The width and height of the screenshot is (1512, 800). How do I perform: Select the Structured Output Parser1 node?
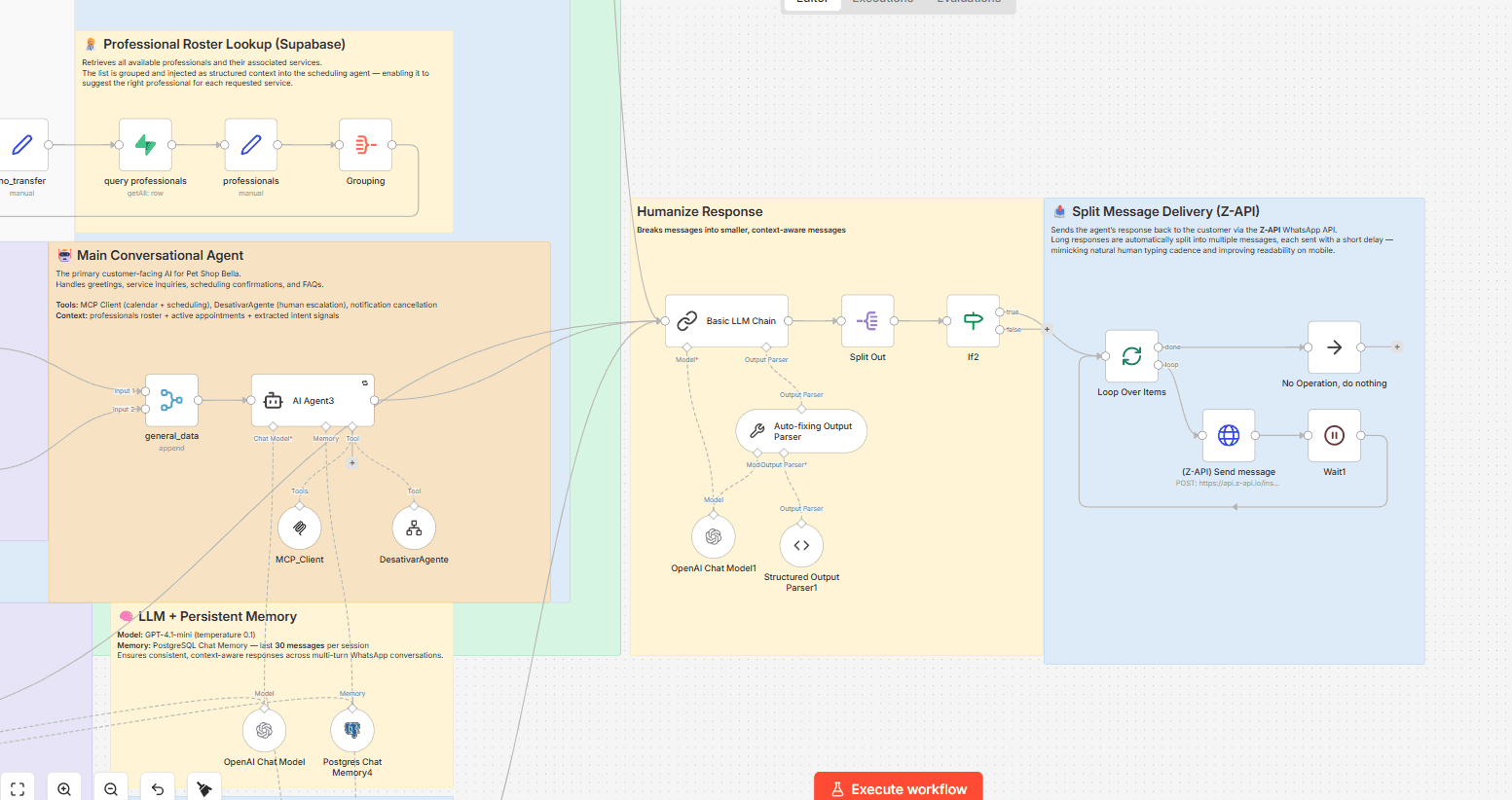801,546
